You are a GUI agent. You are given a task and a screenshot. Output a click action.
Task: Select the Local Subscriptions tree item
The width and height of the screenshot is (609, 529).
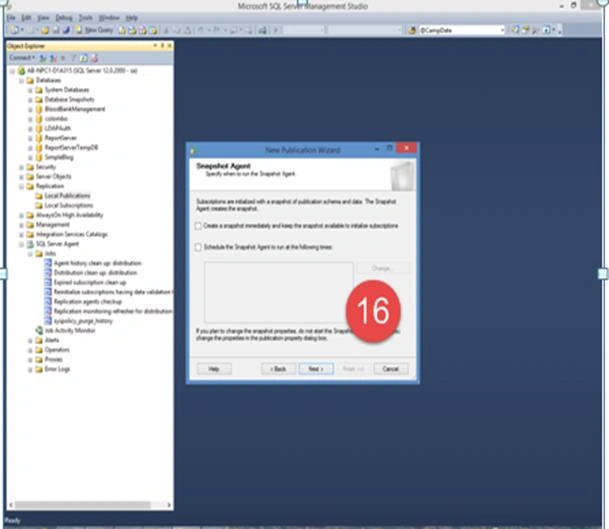(69, 205)
